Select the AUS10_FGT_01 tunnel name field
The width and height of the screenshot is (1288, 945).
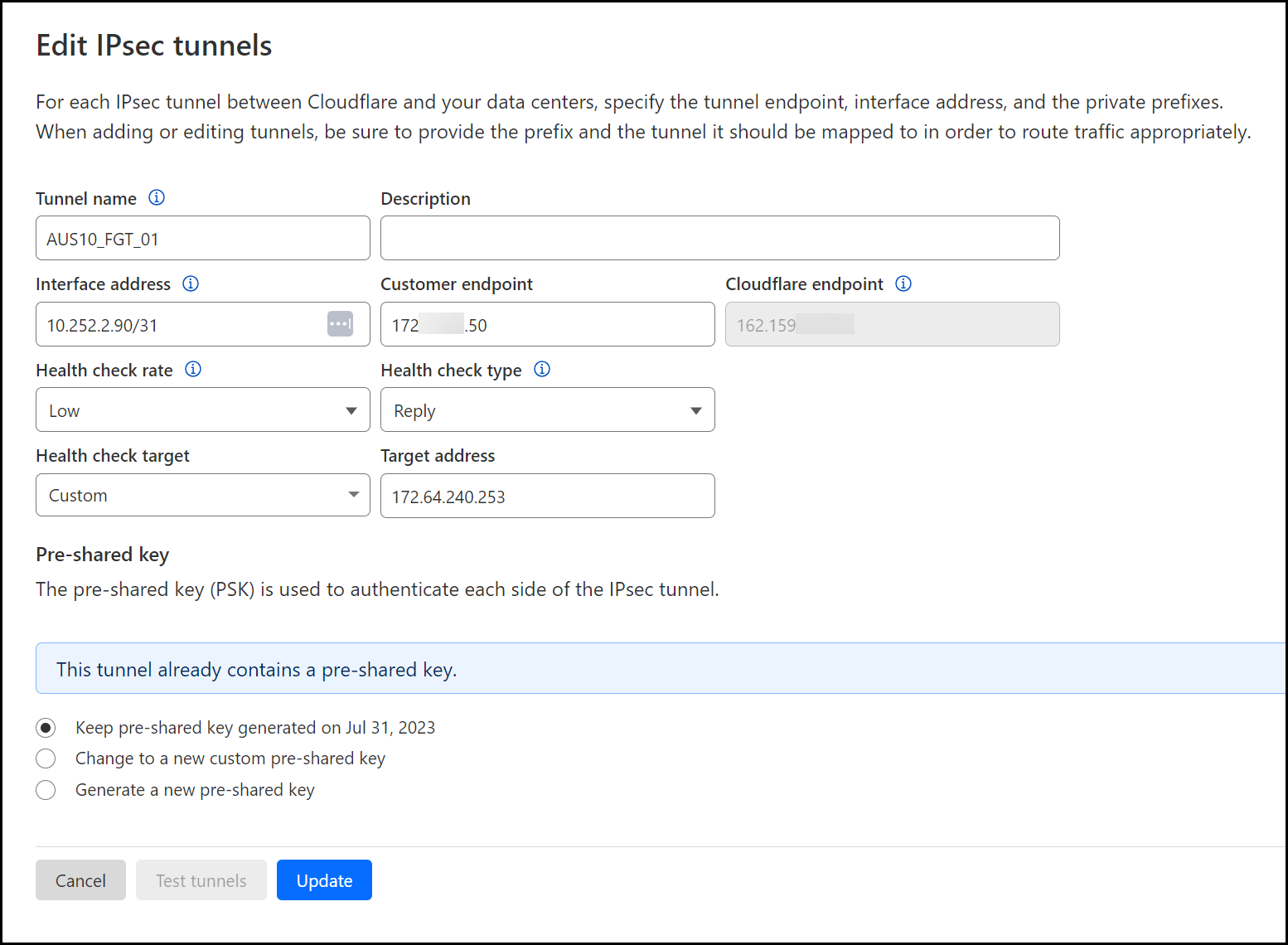pos(202,238)
